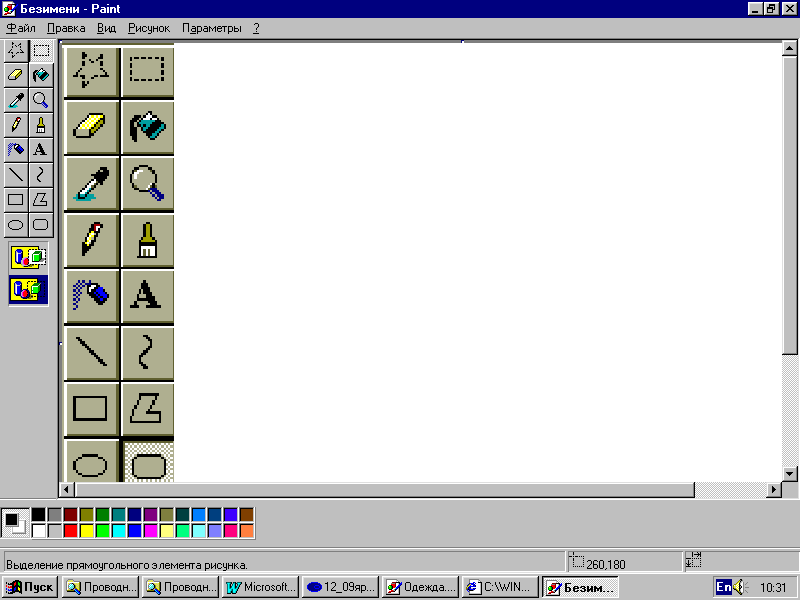Image resolution: width=800 pixels, height=600 pixels.
Task: Click the current foreground/background color indicator
Action: coord(15,522)
